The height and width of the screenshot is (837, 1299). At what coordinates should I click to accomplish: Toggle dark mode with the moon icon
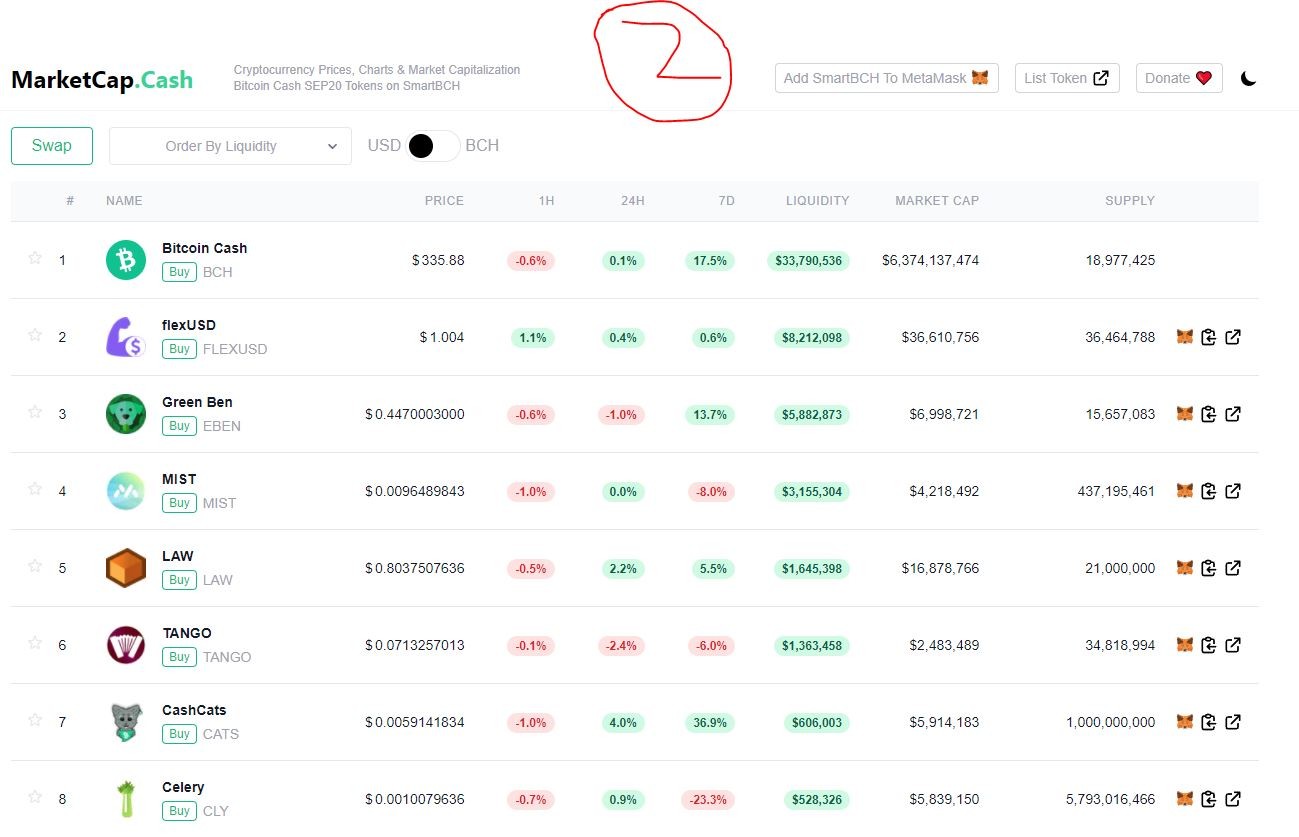[x=1248, y=78]
